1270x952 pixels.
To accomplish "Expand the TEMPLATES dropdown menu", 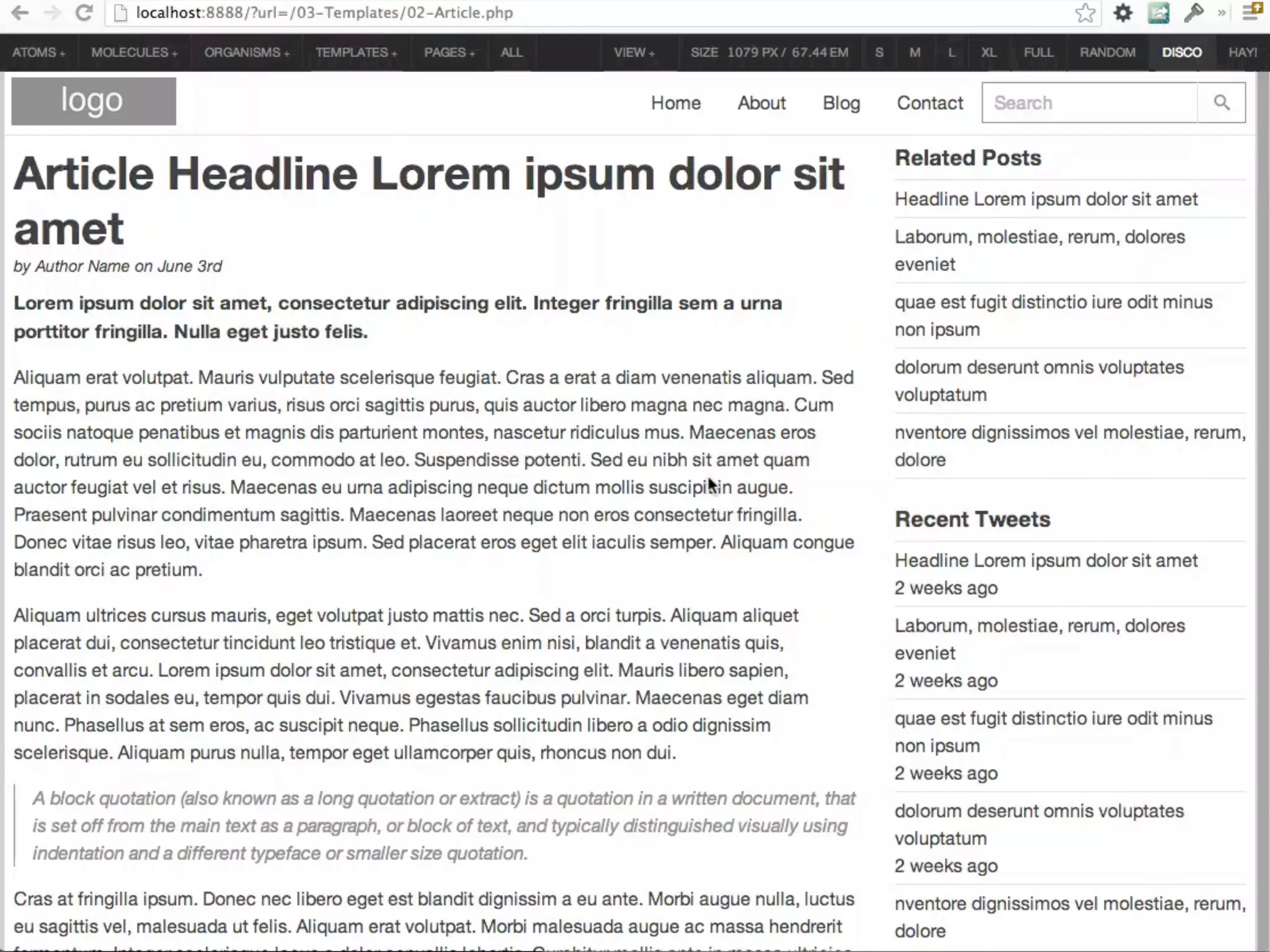I will click(356, 53).
